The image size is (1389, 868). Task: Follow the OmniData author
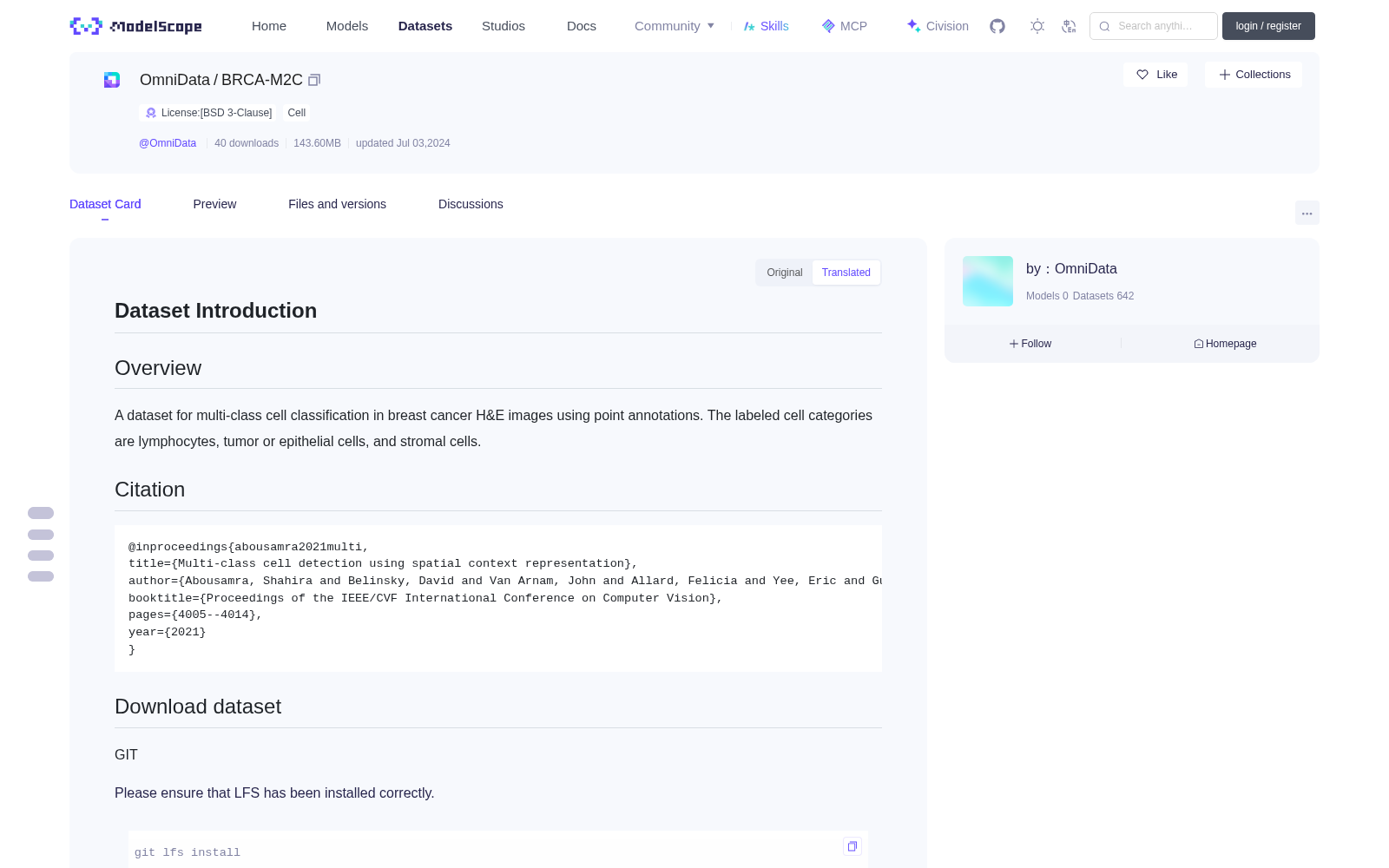click(x=1030, y=344)
